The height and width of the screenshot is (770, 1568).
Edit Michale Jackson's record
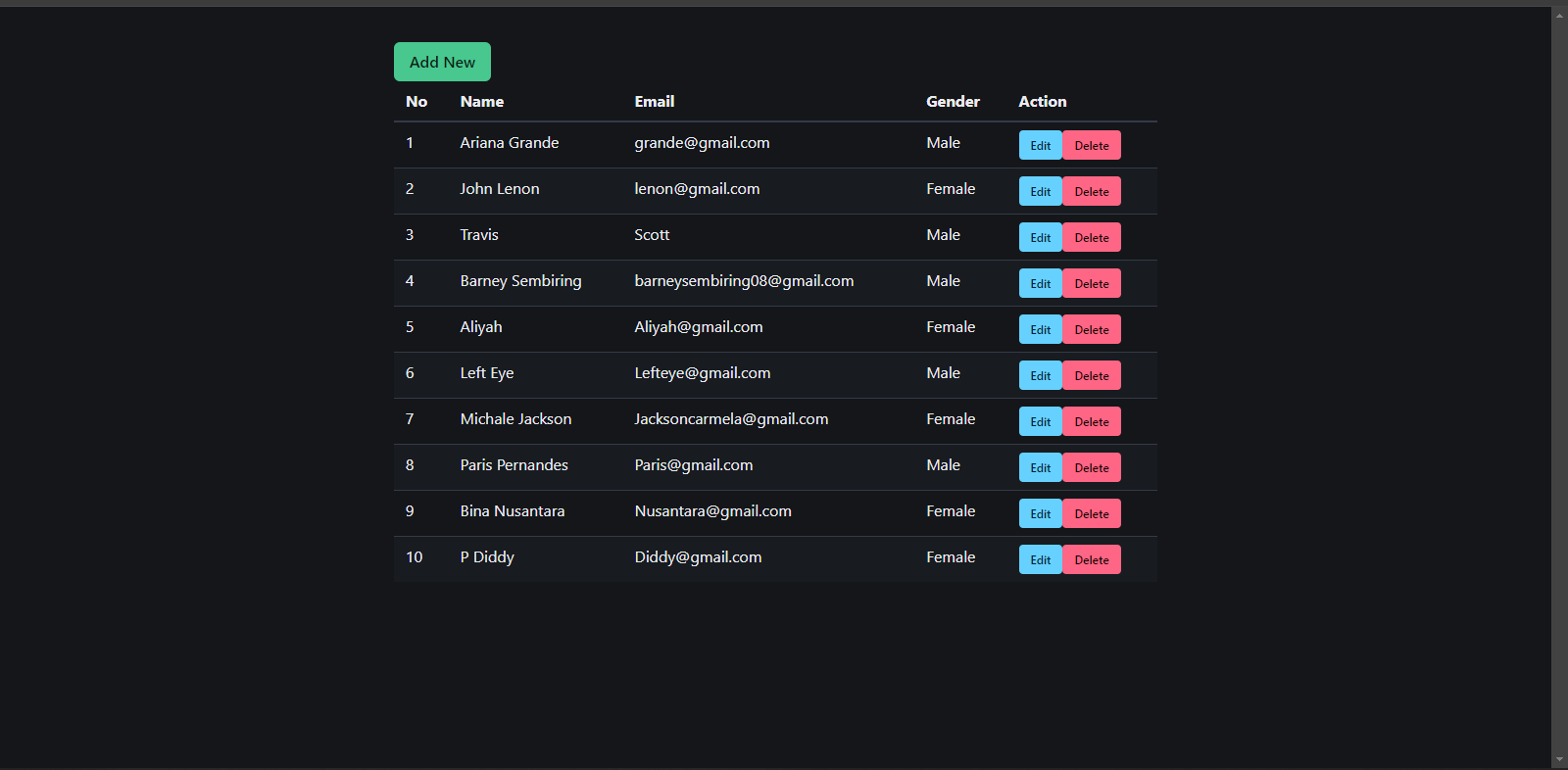[1040, 421]
